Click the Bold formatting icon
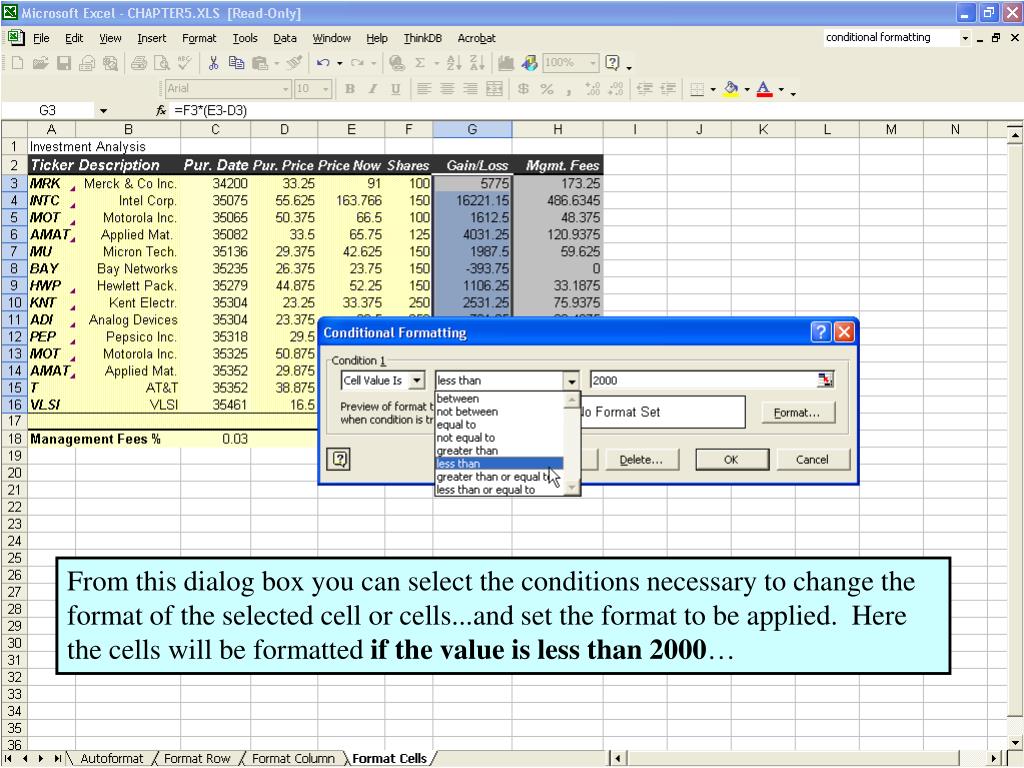 point(350,89)
